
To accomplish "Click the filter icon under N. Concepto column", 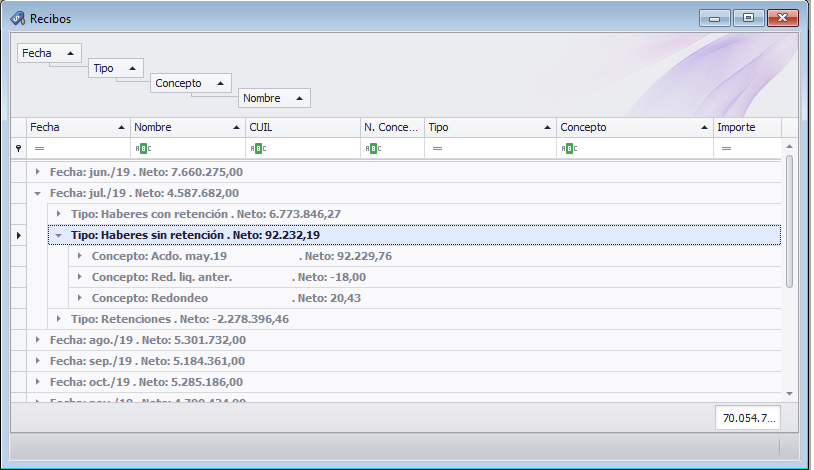I will (x=372, y=148).
